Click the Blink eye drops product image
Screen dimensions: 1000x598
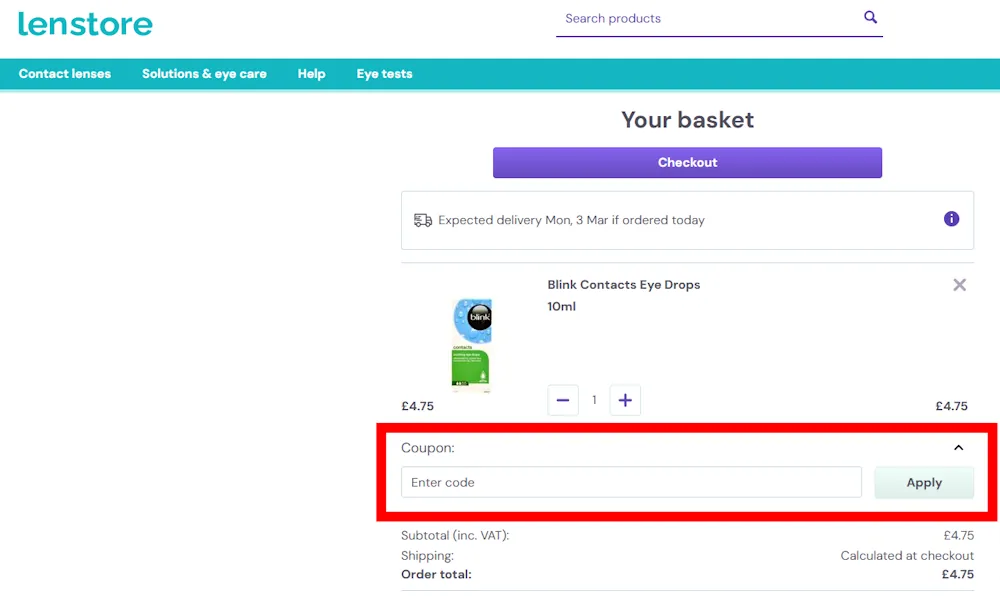click(472, 344)
